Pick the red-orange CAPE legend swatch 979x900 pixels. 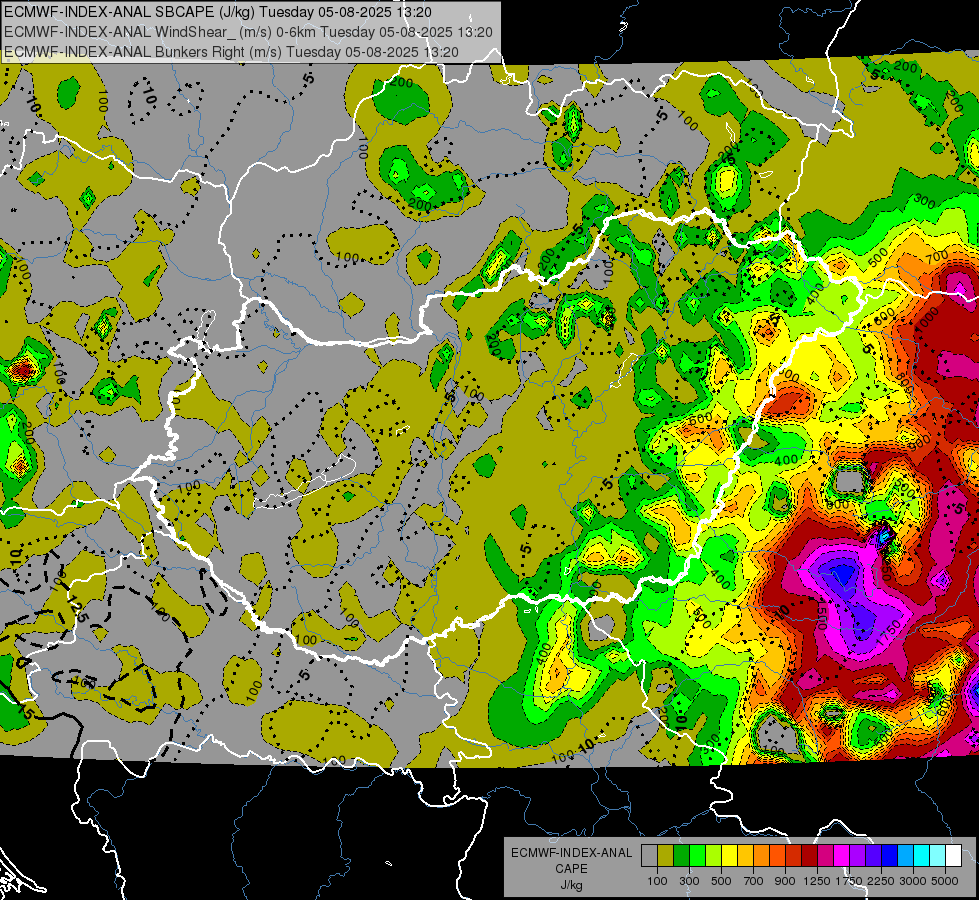click(777, 856)
